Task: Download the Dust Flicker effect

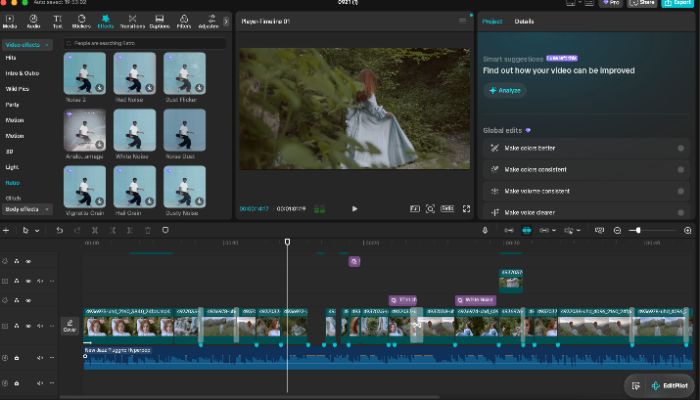Action: [x=200, y=88]
